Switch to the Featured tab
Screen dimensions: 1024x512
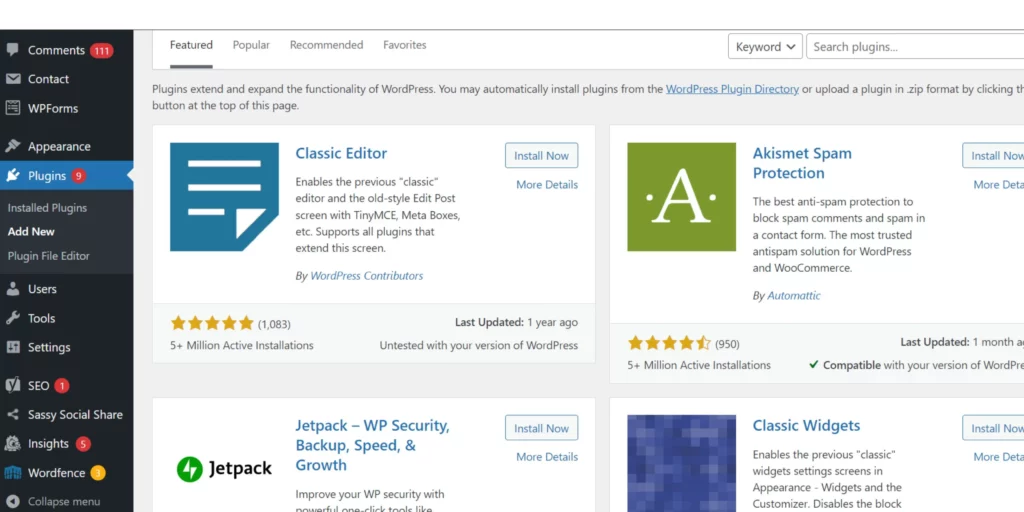pyautogui.click(x=191, y=45)
